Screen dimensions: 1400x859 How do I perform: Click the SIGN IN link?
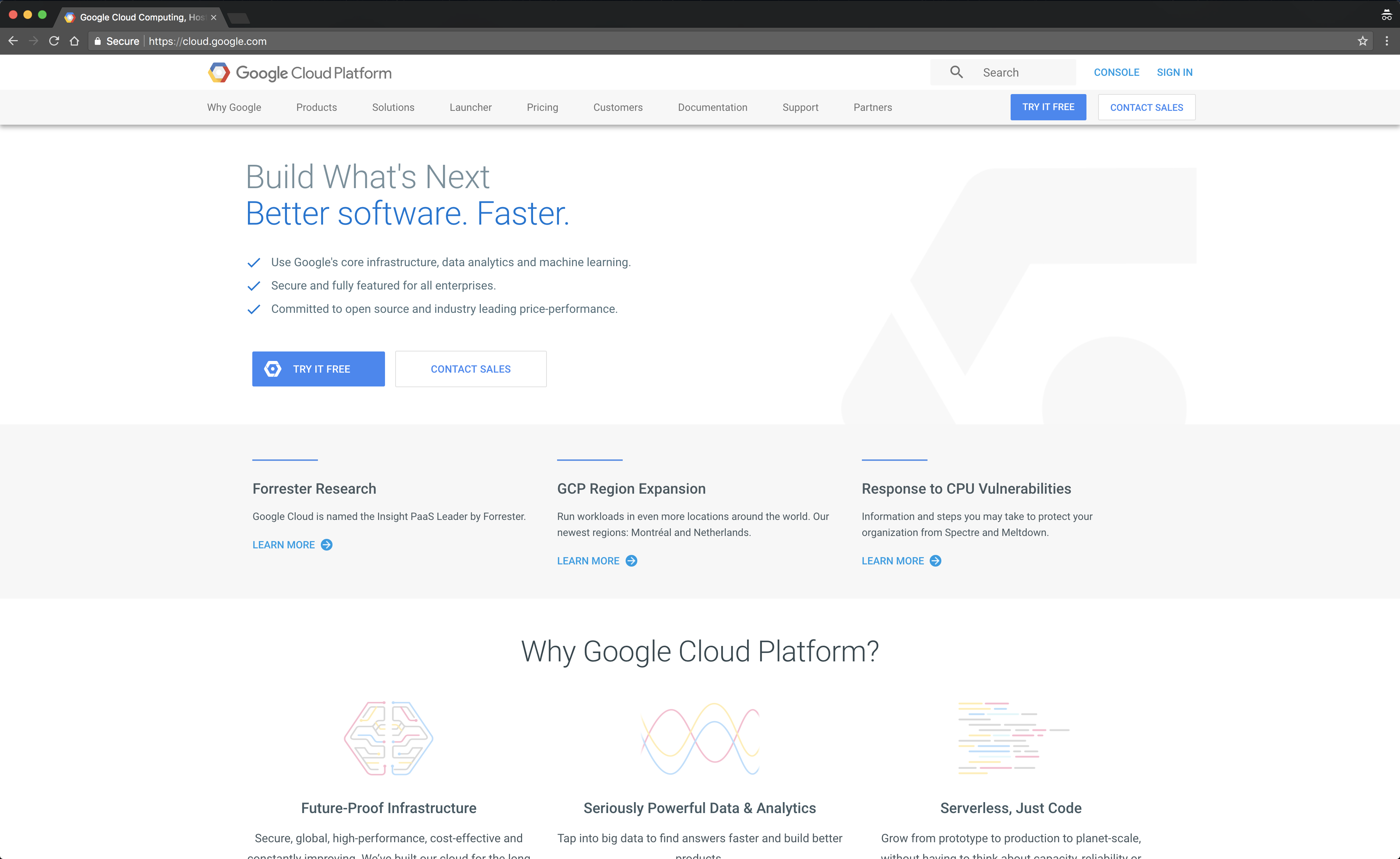(1174, 72)
